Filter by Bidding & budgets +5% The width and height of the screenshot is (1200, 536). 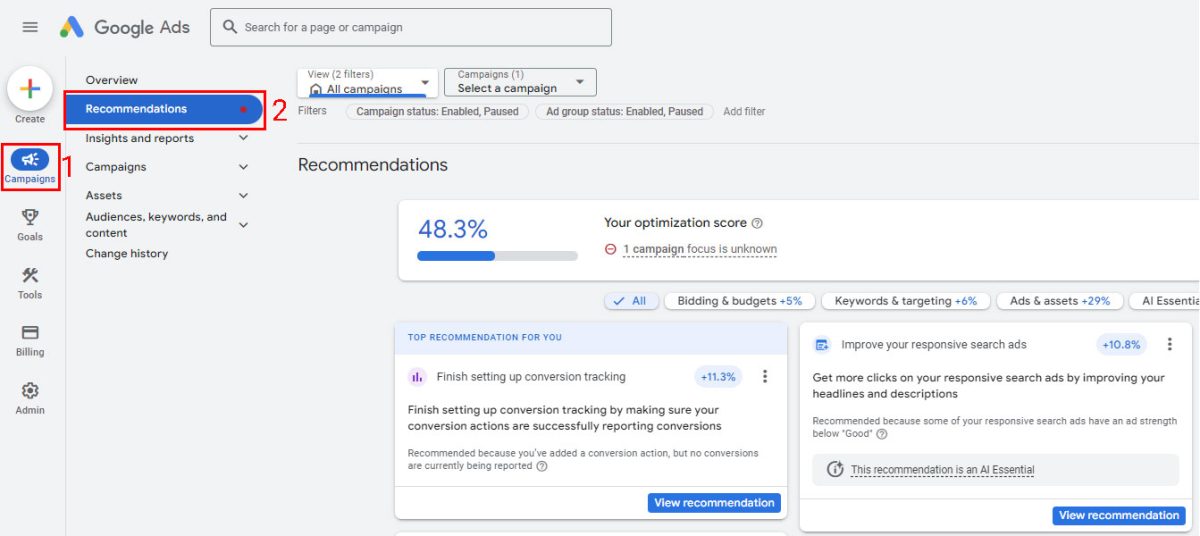click(740, 301)
